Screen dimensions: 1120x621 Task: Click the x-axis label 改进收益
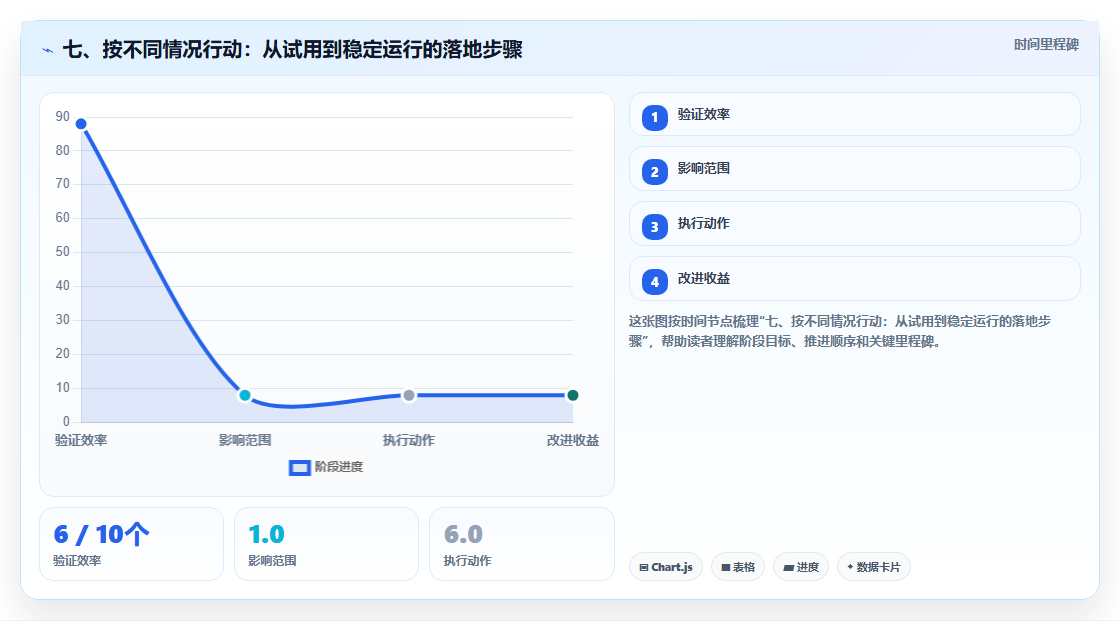point(573,440)
